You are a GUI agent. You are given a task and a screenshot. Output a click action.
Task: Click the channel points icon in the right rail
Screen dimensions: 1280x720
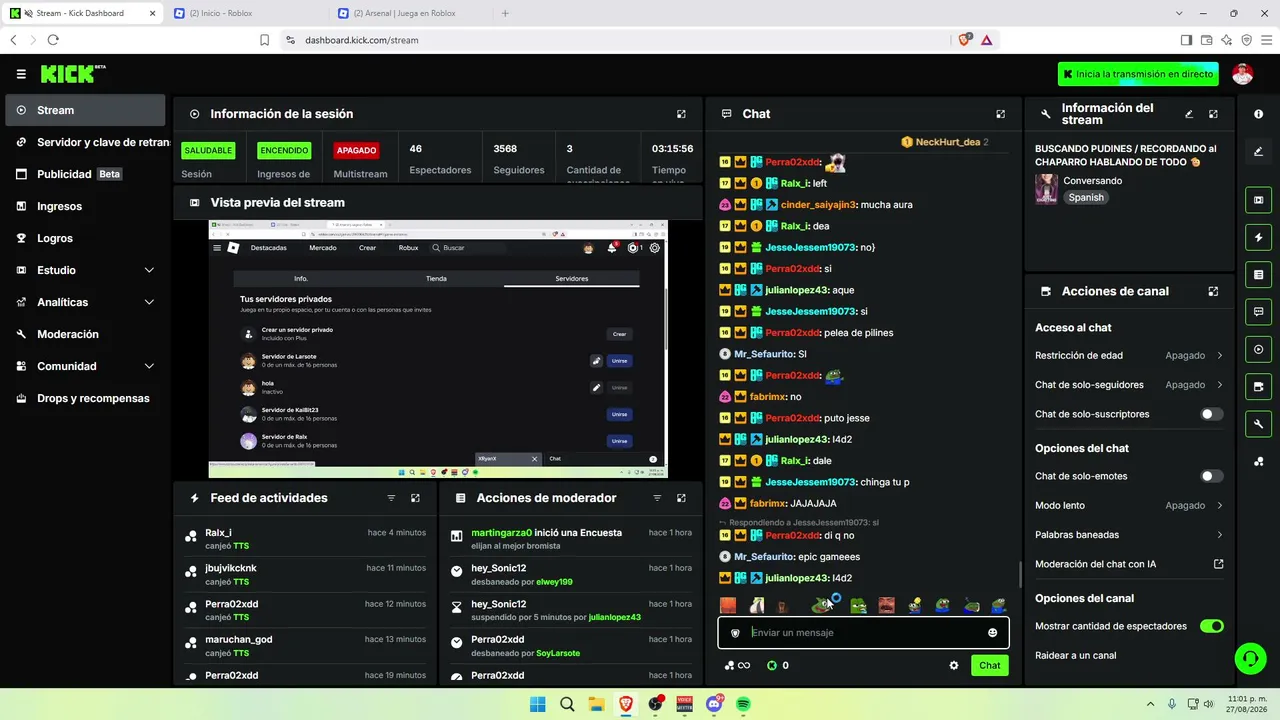pyautogui.click(x=1258, y=461)
